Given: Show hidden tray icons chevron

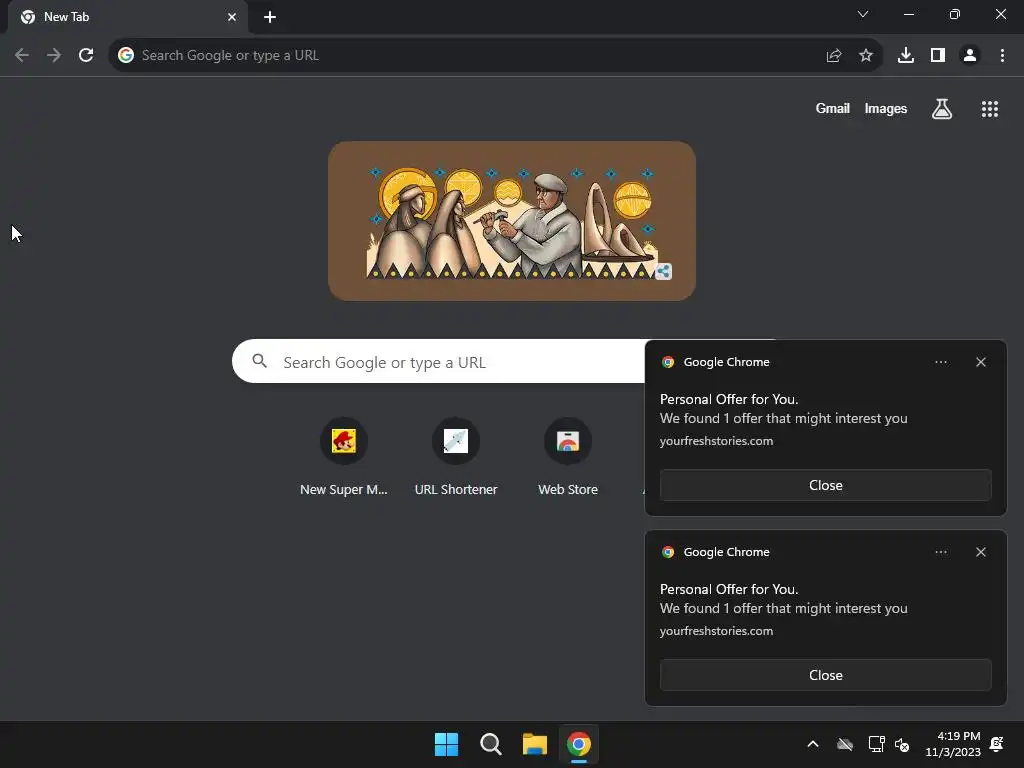Looking at the screenshot, I should tap(813, 744).
